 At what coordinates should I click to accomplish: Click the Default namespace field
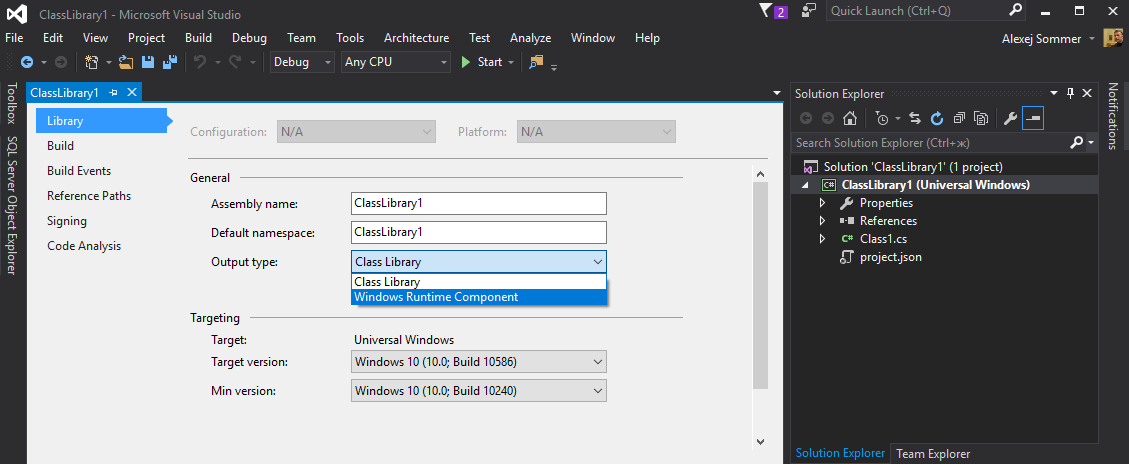pyautogui.click(x=479, y=233)
